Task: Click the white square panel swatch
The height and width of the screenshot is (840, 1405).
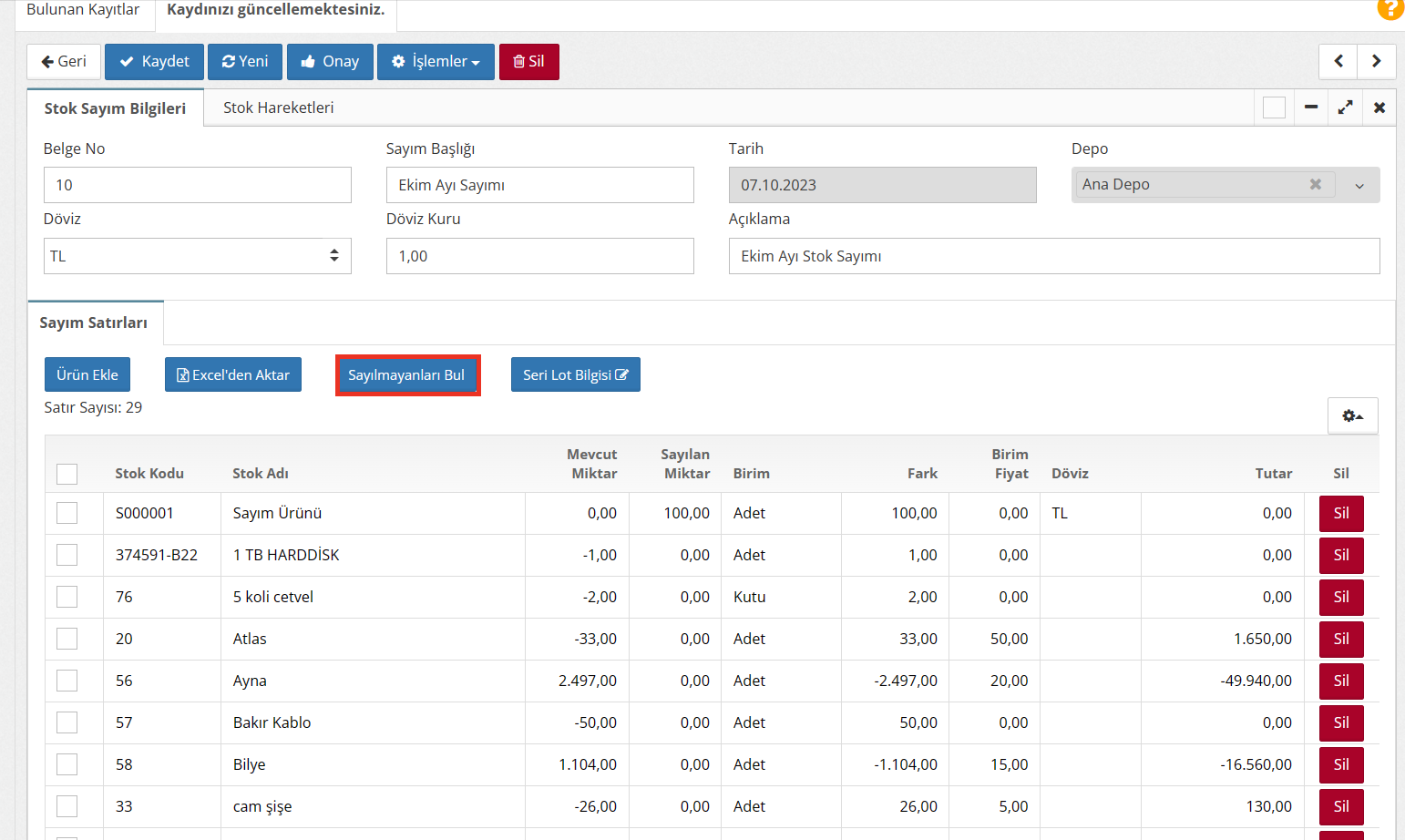Action: (x=1274, y=108)
